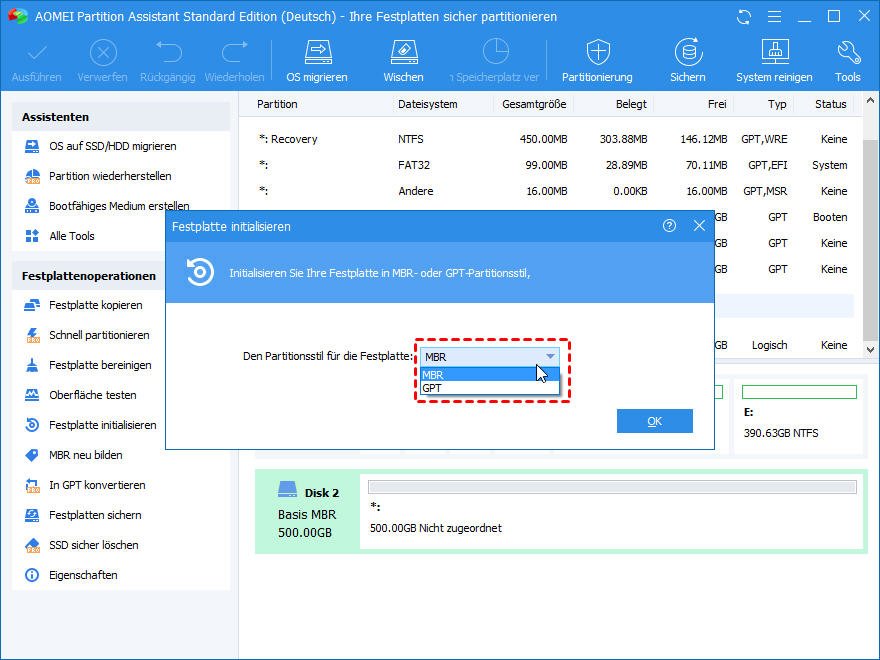Click the Logisch partition row
The height and width of the screenshot is (660, 880).
click(785, 345)
